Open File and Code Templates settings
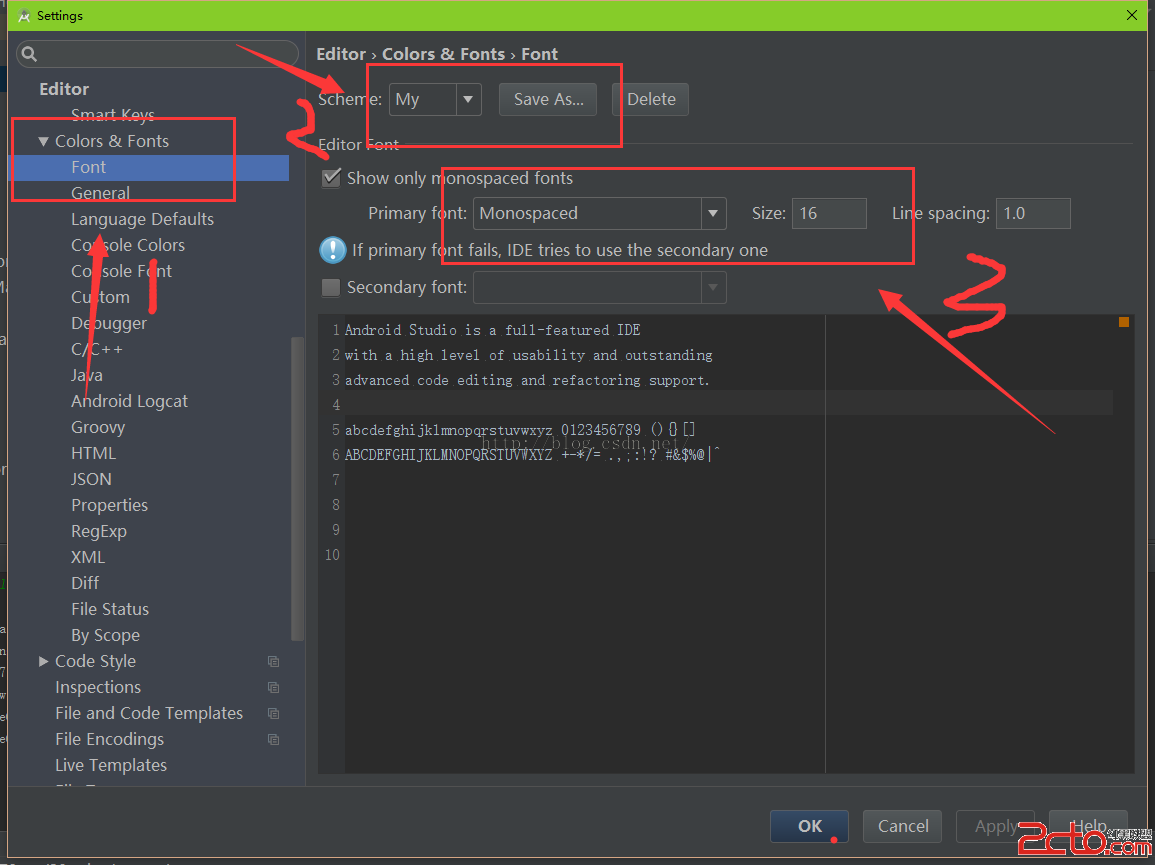This screenshot has height=865, width=1155. pyautogui.click(x=149, y=713)
